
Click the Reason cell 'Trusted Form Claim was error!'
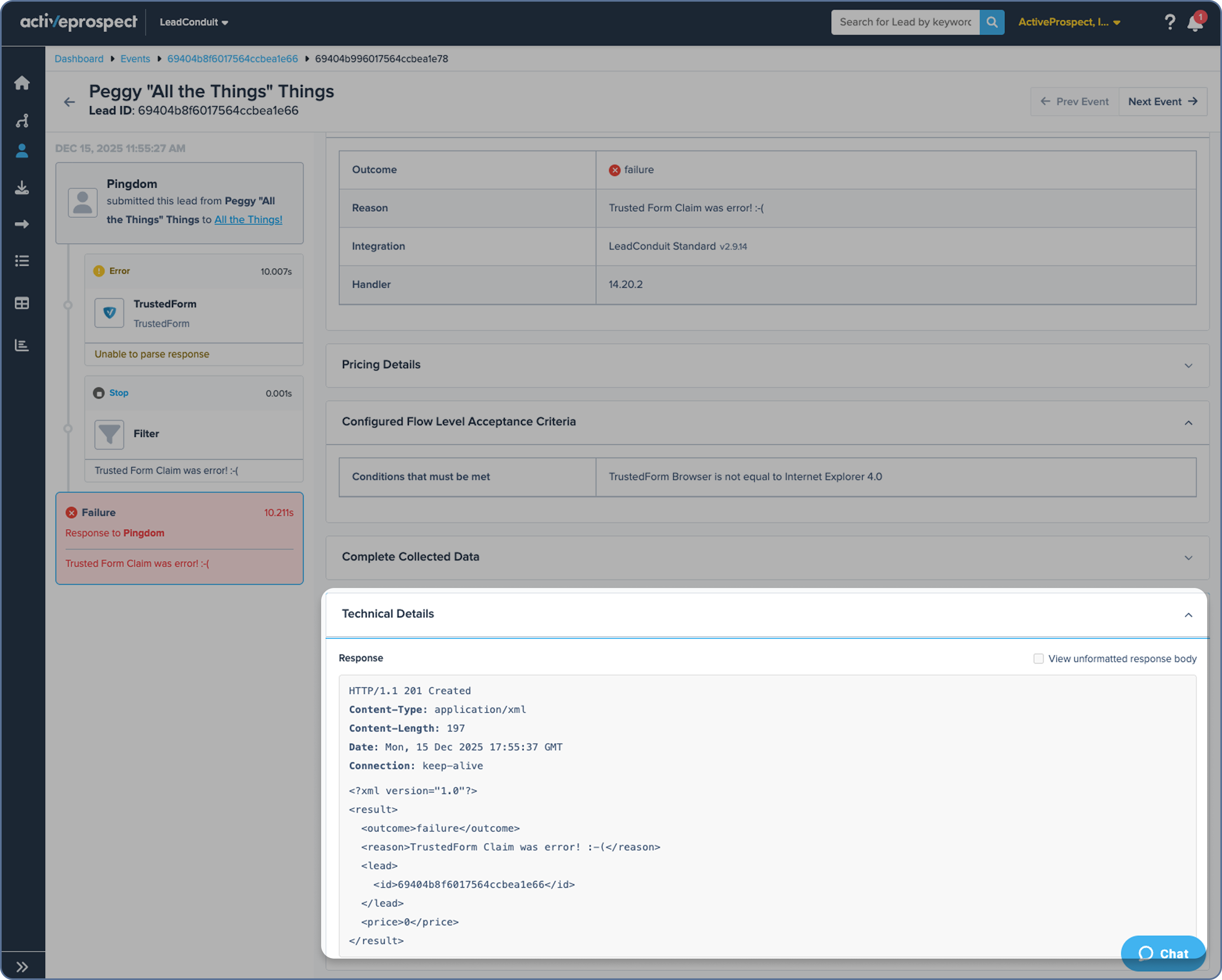coord(686,208)
